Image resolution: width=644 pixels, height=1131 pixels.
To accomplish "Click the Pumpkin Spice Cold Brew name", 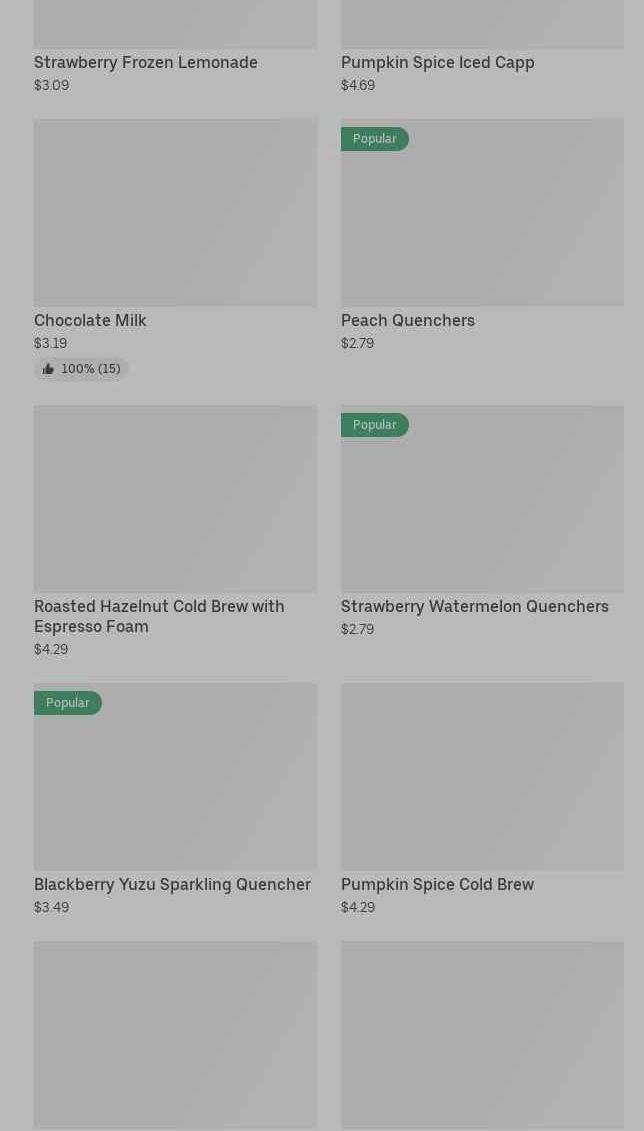I will pyautogui.click(x=437, y=884).
